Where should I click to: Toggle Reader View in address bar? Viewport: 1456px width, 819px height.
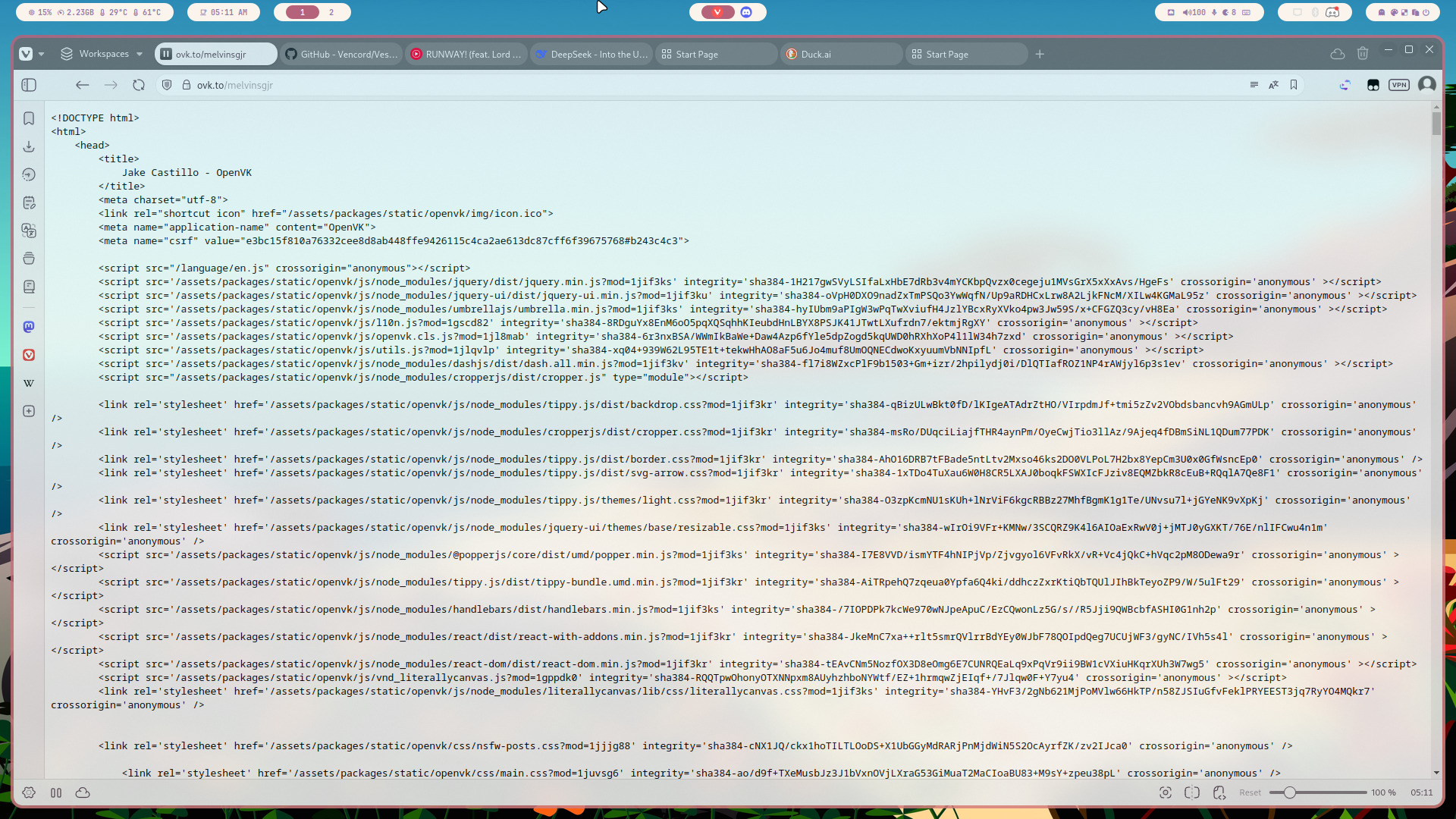pos(1254,85)
